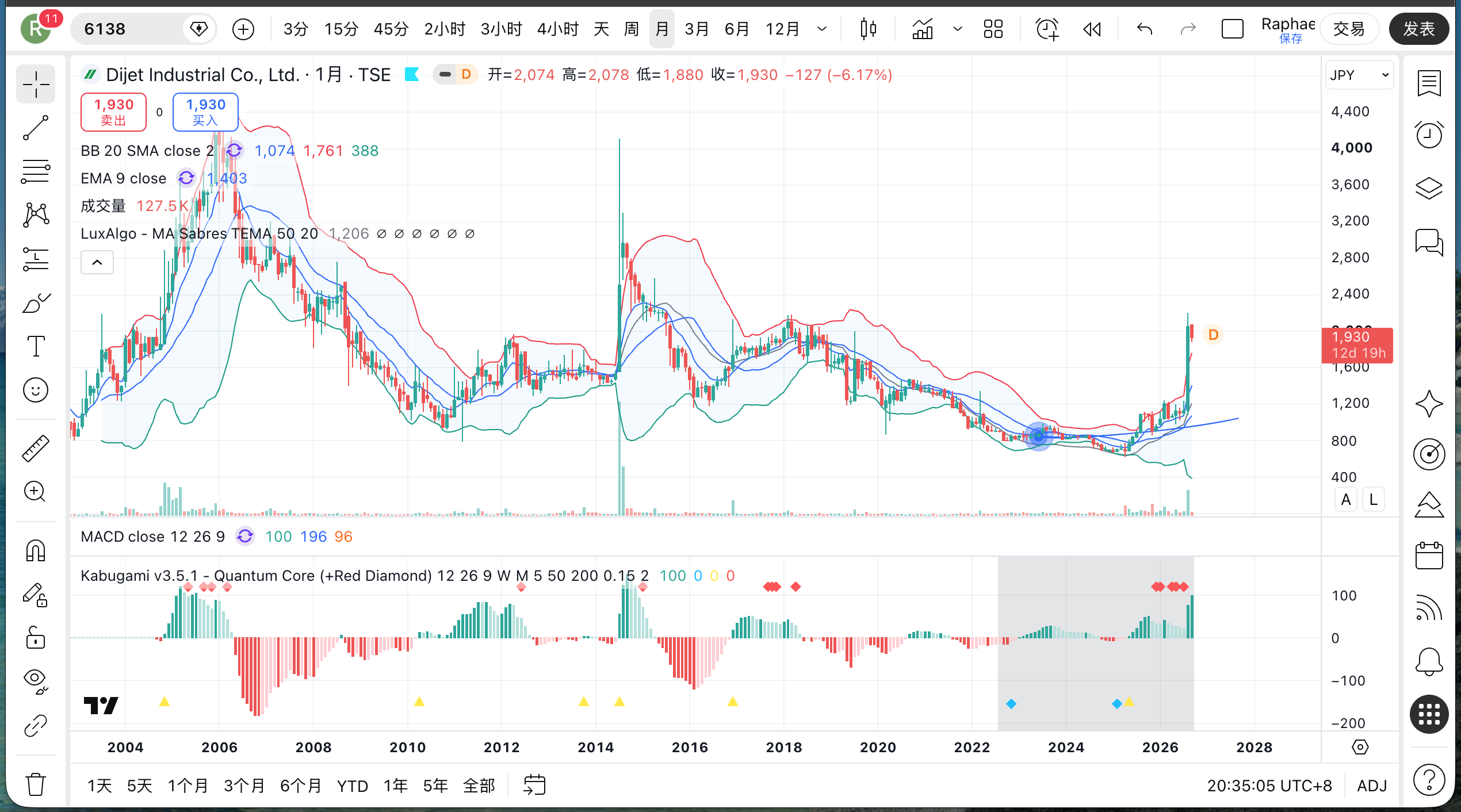The image size is (1461, 812).
Task: Click the 1,930 买入 buy button
Action: pyautogui.click(x=205, y=112)
